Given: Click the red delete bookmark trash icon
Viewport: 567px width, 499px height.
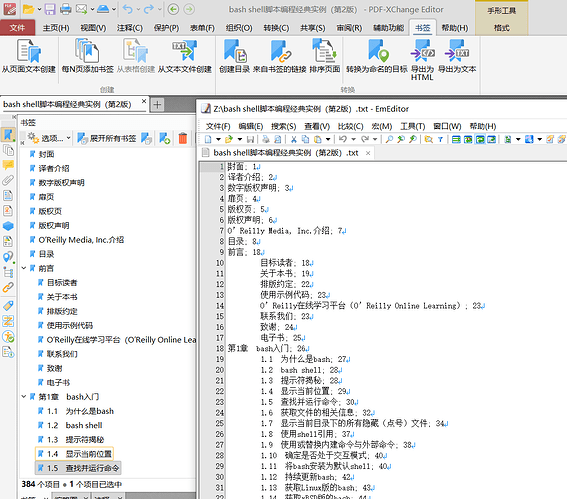Looking at the screenshot, I should (x=183, y=138).
